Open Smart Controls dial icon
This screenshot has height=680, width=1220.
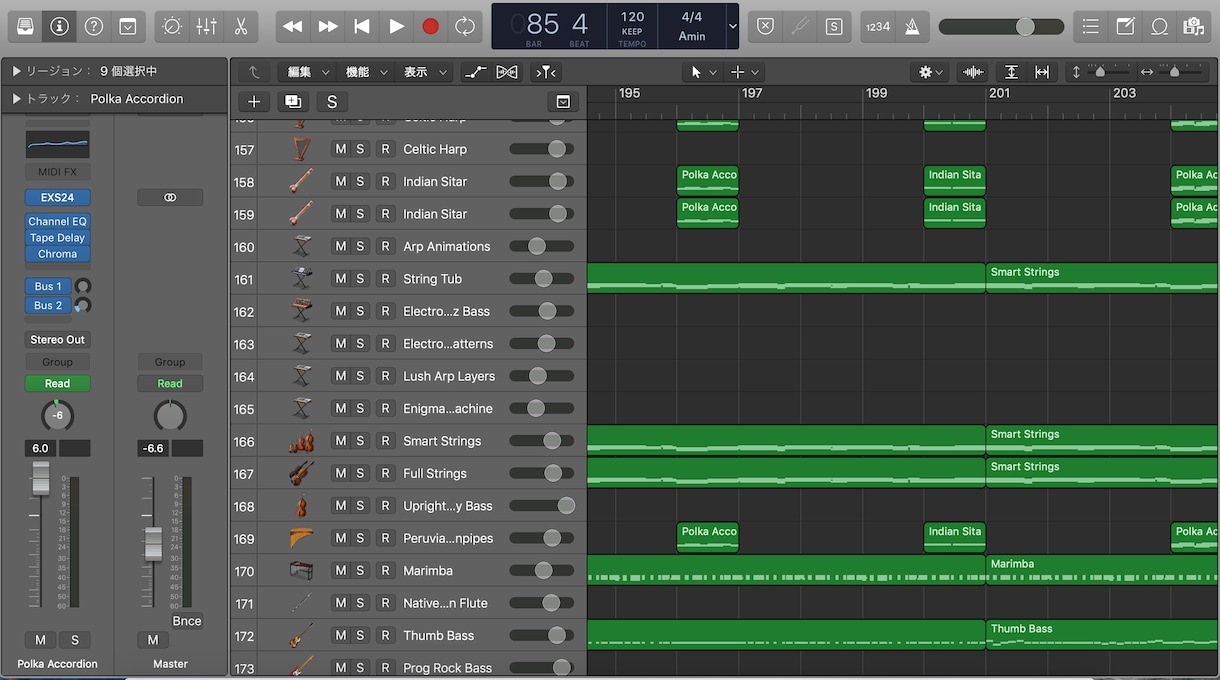click(171, 27)
